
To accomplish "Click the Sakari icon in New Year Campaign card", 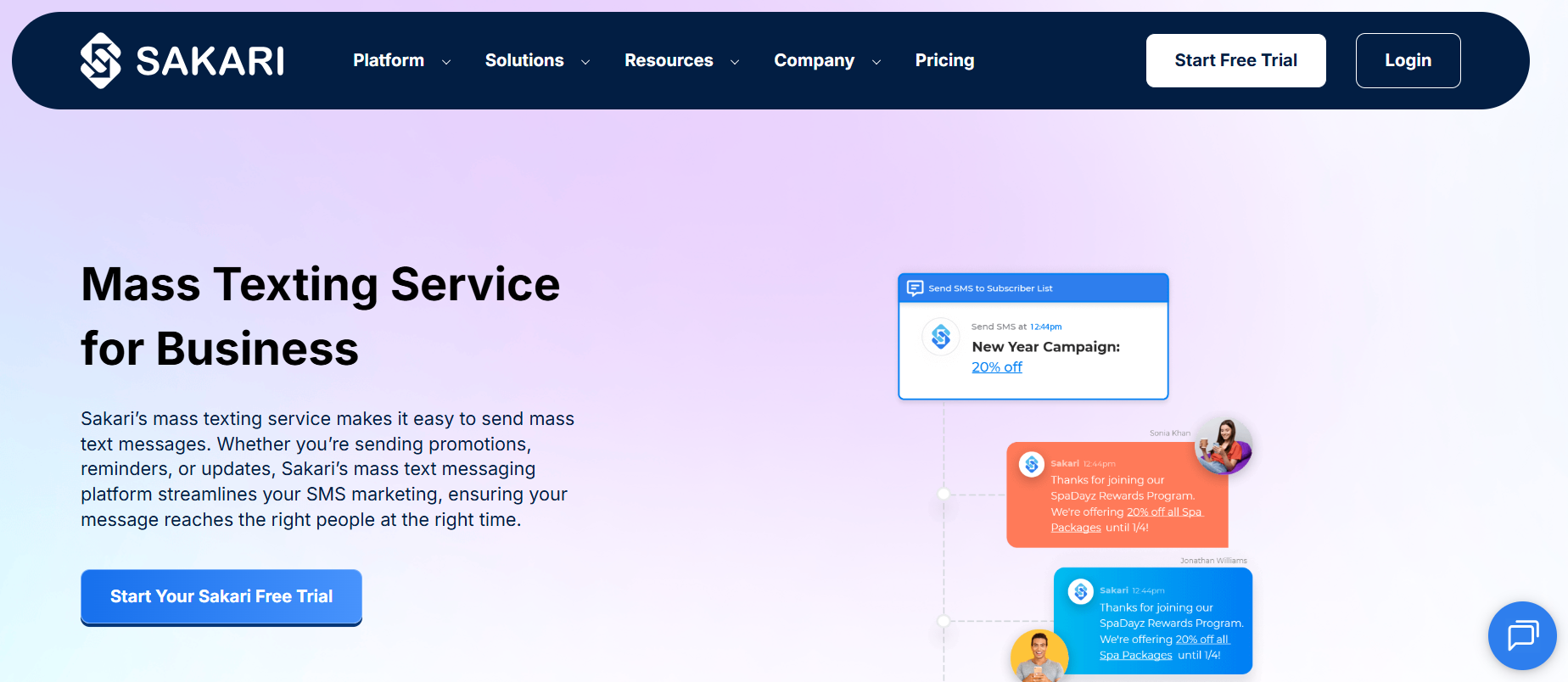I will click(941, 338).
